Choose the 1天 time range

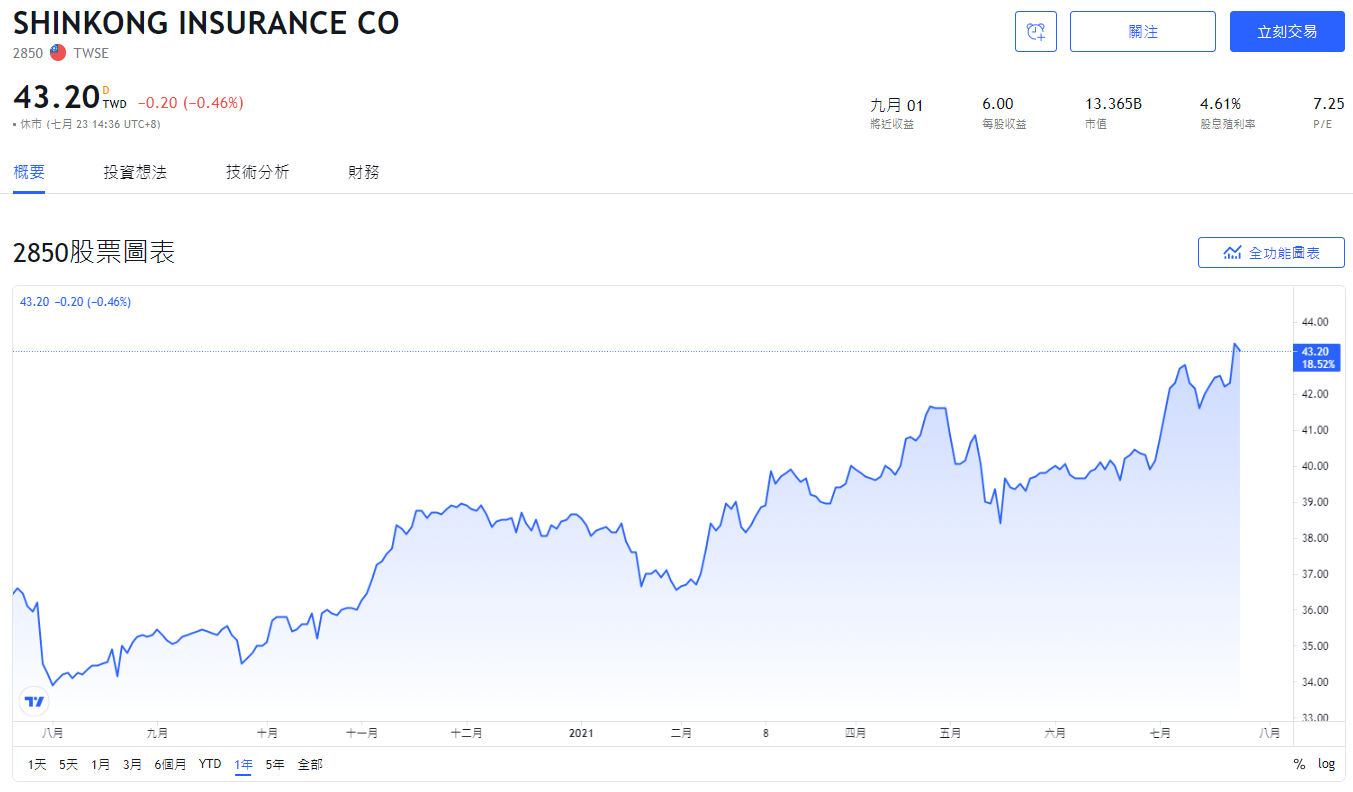point(37,764)
